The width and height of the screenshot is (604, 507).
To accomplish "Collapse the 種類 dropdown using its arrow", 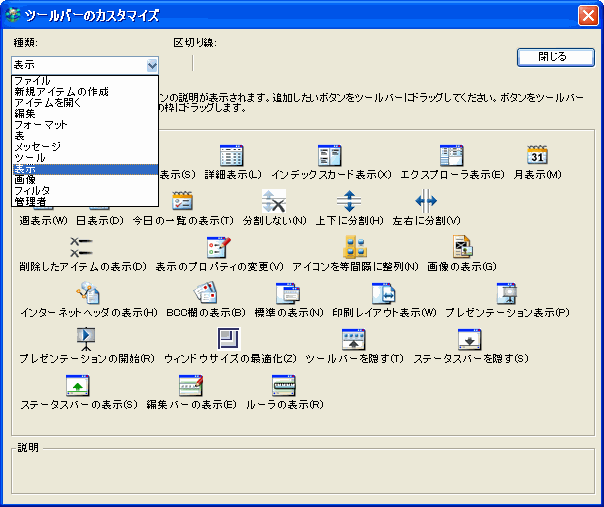I will (x=152, y=65).
